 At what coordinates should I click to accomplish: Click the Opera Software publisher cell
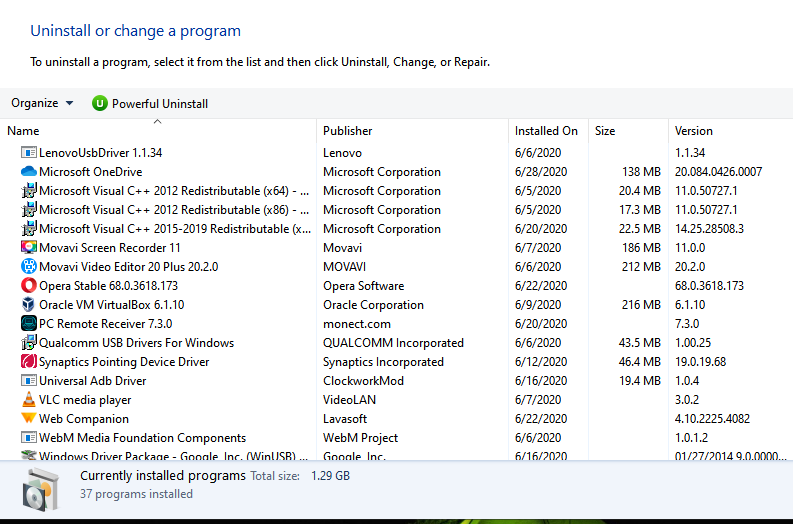coord(364,286)
